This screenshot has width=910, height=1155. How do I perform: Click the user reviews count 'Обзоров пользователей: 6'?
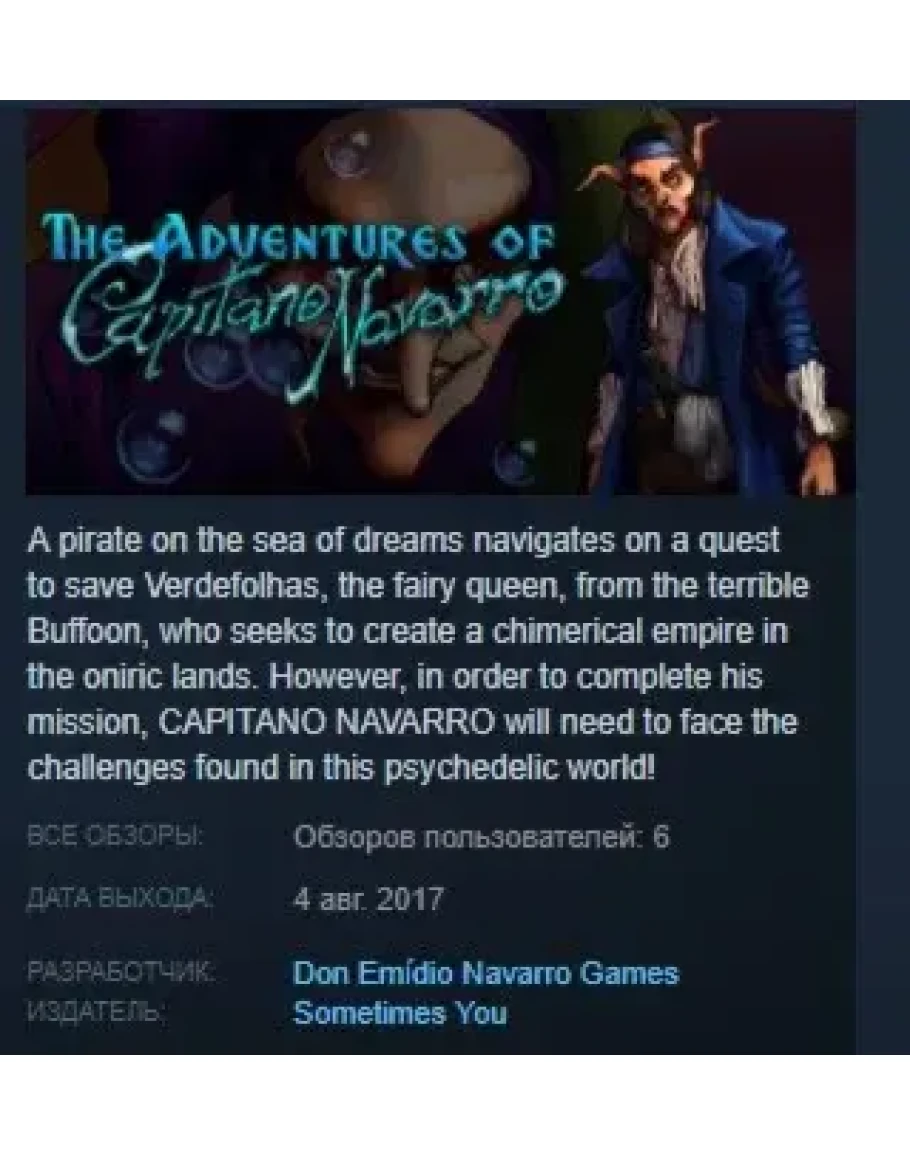(481, 837)
